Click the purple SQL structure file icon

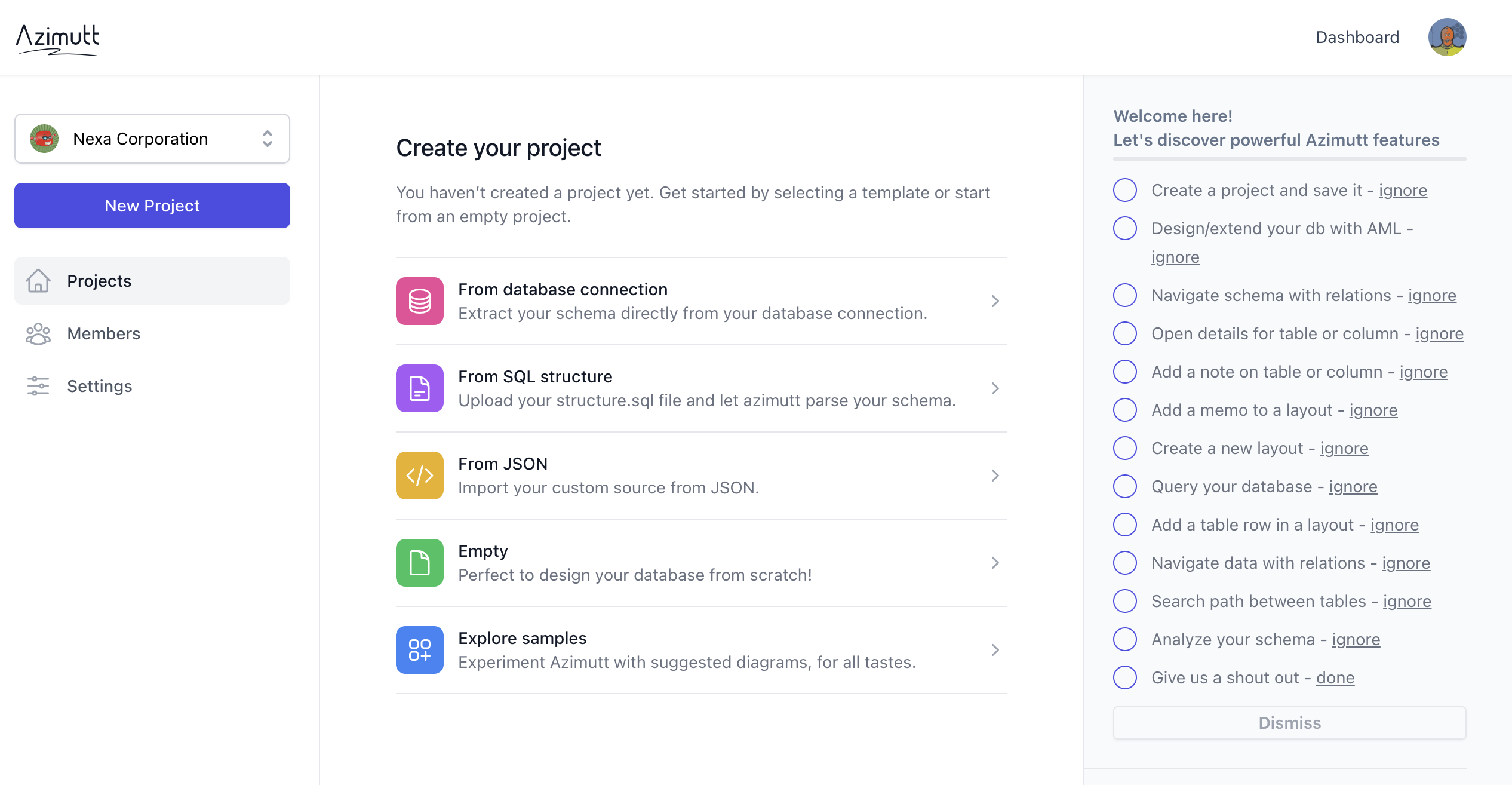[x=420, y=388]
